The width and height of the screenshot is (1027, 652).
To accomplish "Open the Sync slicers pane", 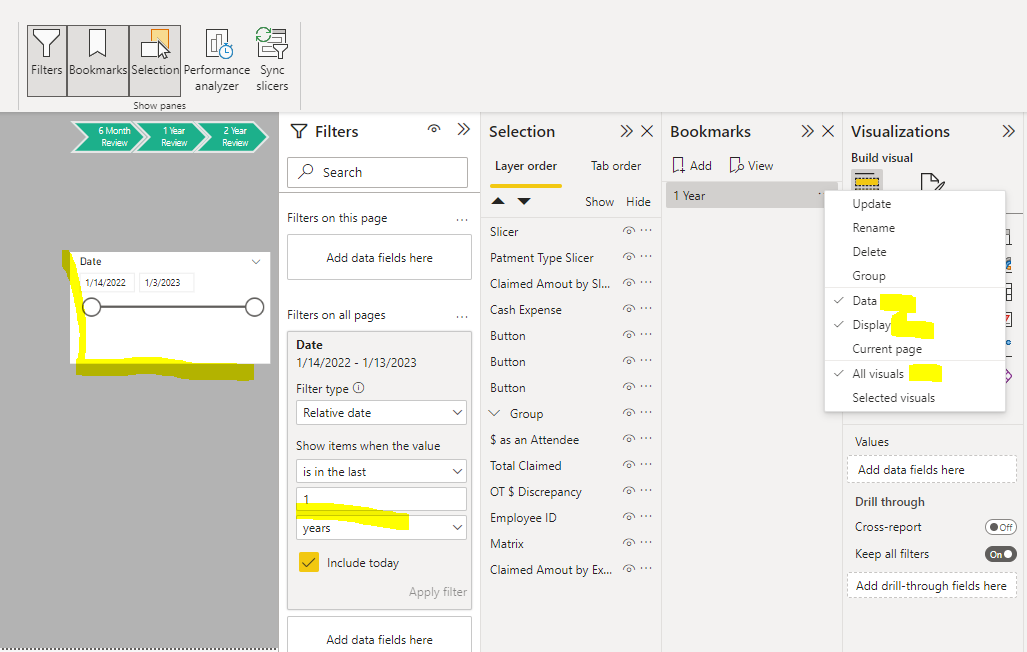I will [272, 60].
